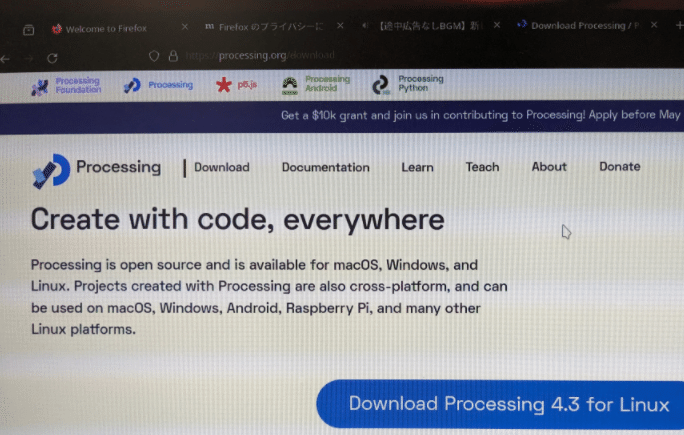Close the Firefox のプライバシー tab

(x=340, y=26)
